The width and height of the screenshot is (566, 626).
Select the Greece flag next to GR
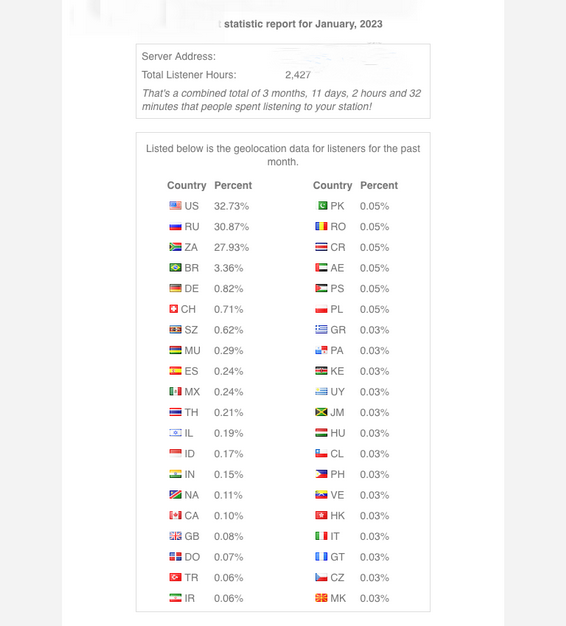coord(321,330)
